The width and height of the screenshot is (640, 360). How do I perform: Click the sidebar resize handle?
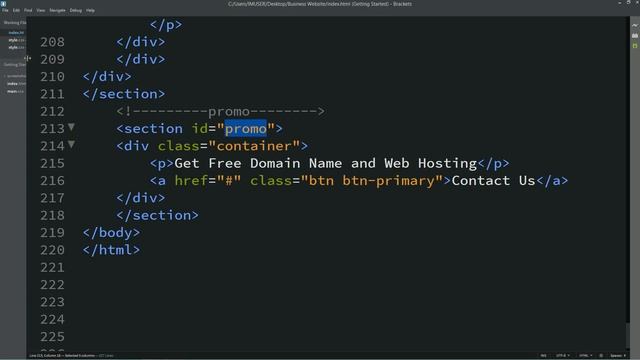27,58
